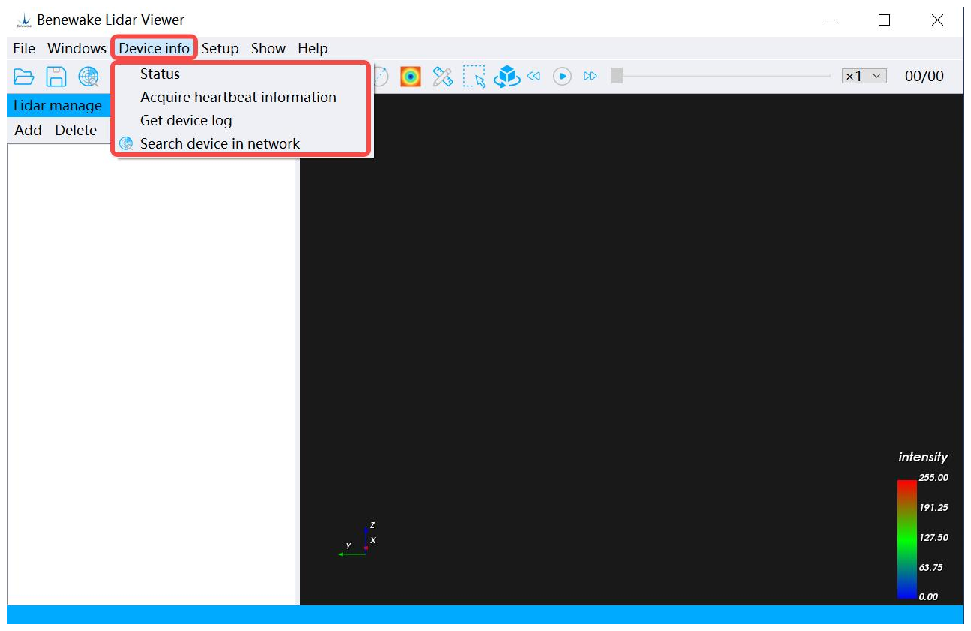The width and height of the screenshot is (971, 631).
Task: Click the 3D cube rotate view icon
Action: (507, 76)
